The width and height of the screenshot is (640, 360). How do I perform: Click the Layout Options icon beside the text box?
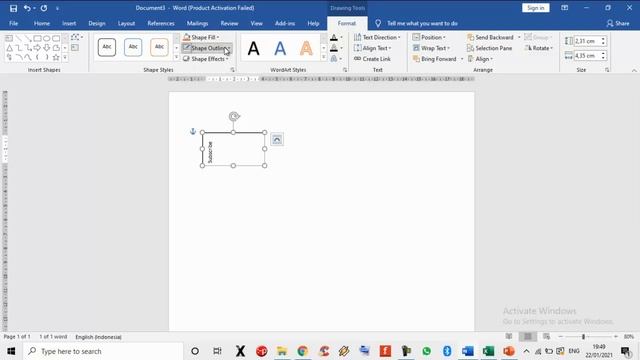[277, 140]
